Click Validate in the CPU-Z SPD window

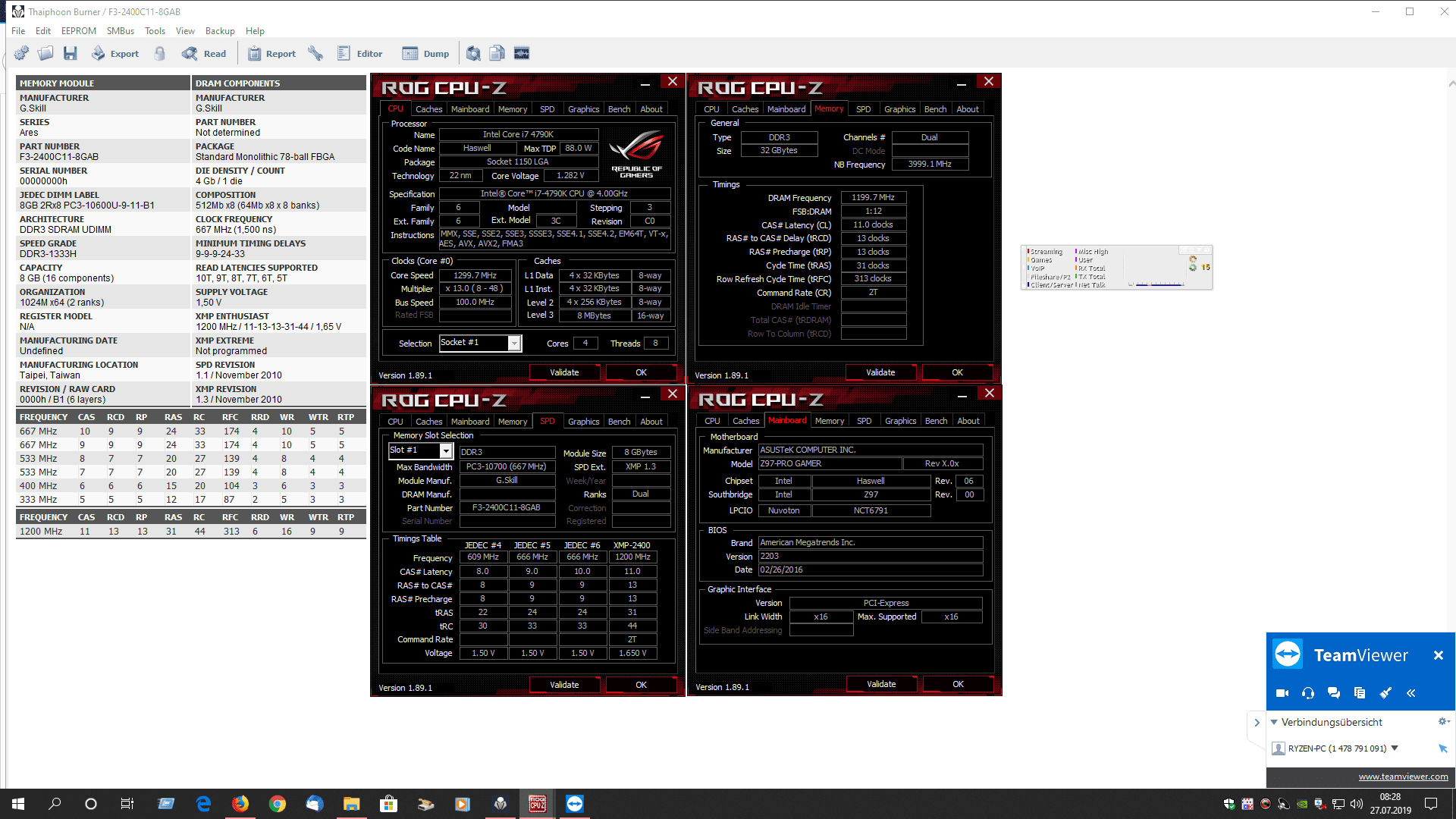[x=564, y=685]
